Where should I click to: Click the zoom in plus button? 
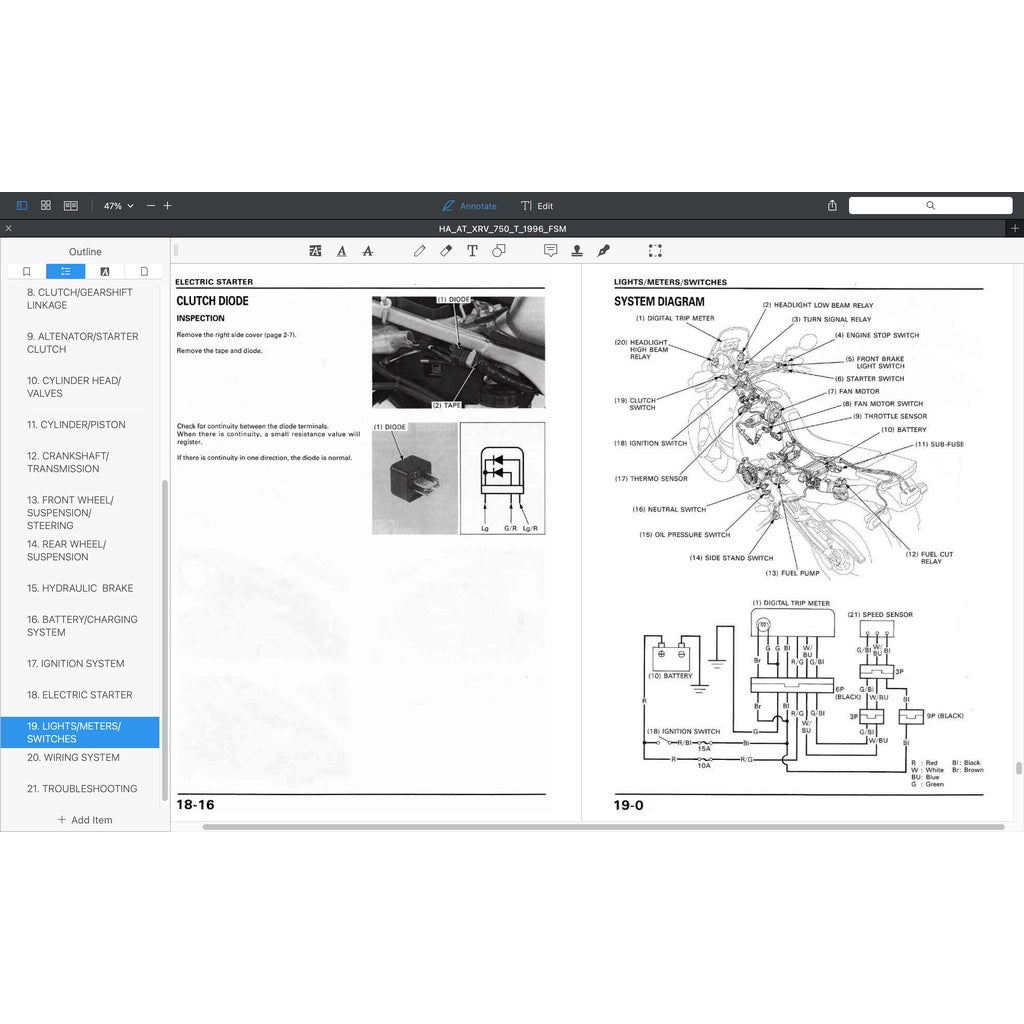[167, 206]
